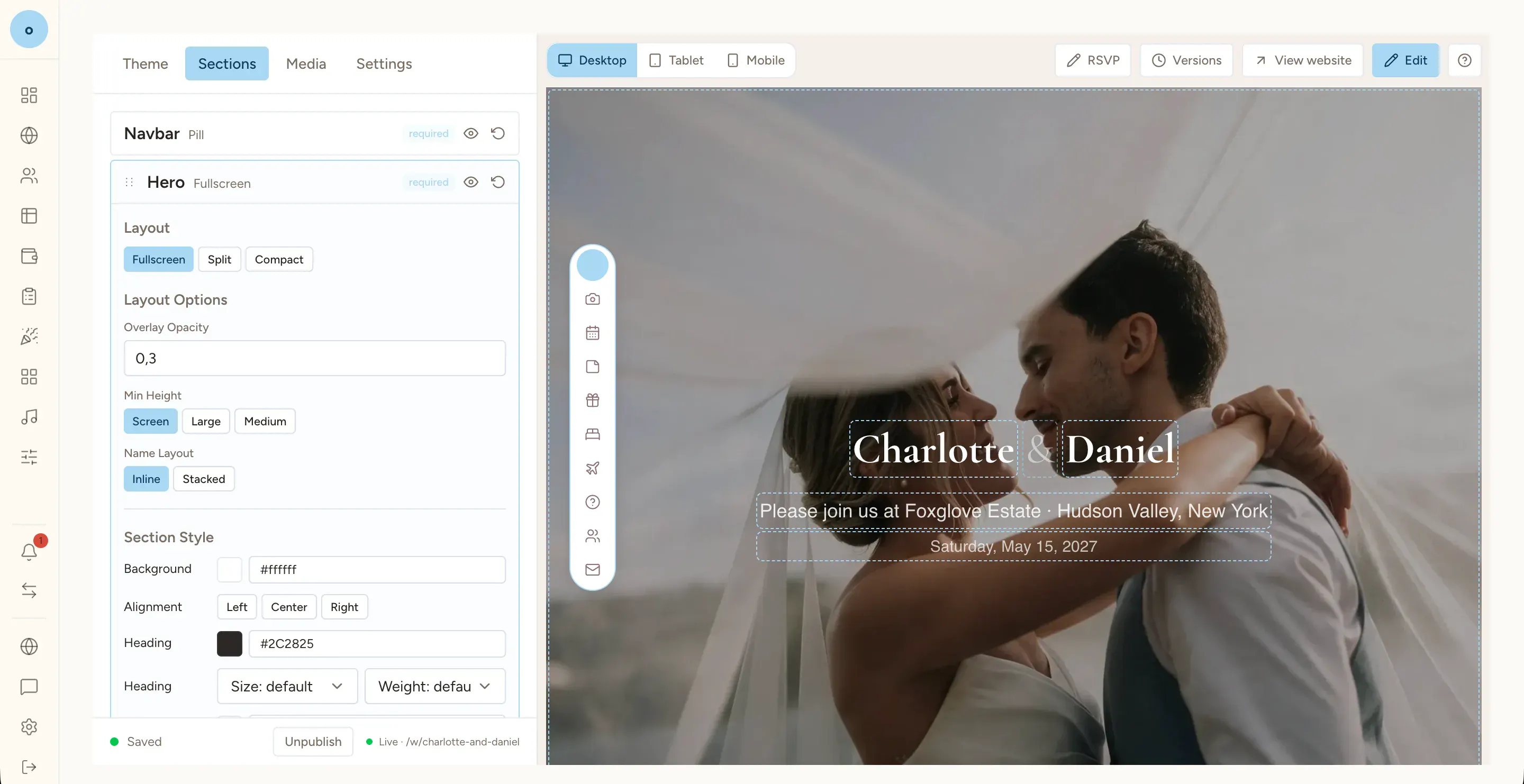
Task: Select the Split layout option
Action: click(220, 260)
